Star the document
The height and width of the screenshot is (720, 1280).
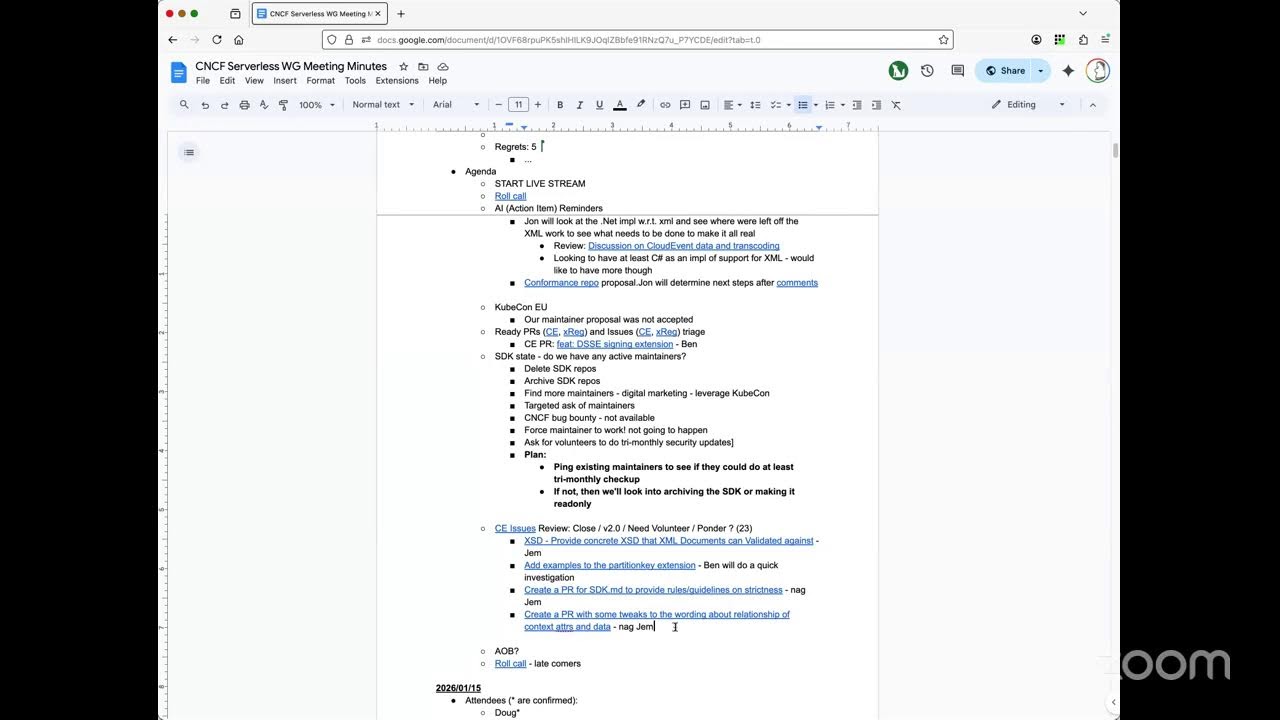(x=404, y=66)
